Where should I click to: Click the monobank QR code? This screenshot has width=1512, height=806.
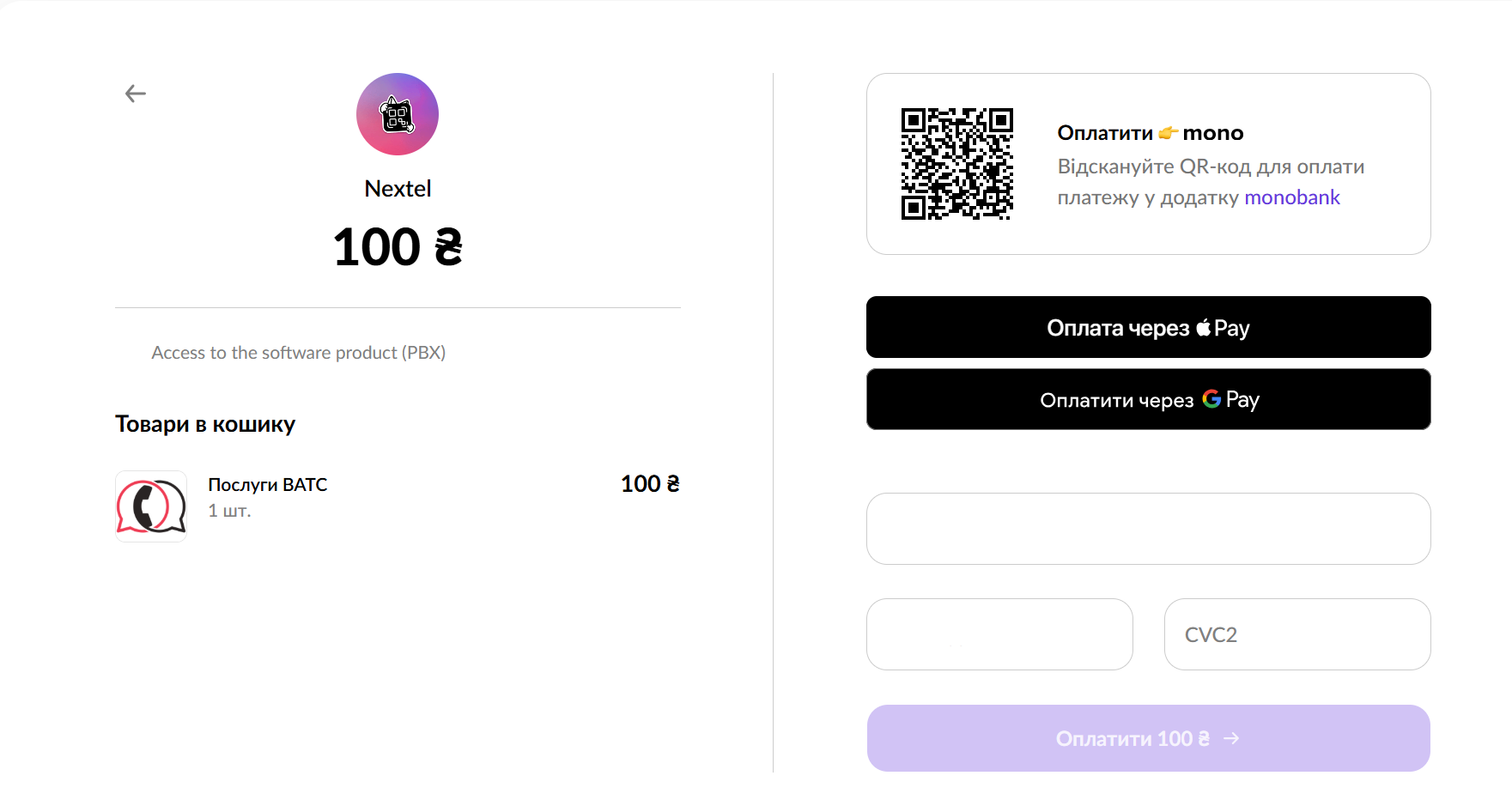pos(956,164)
